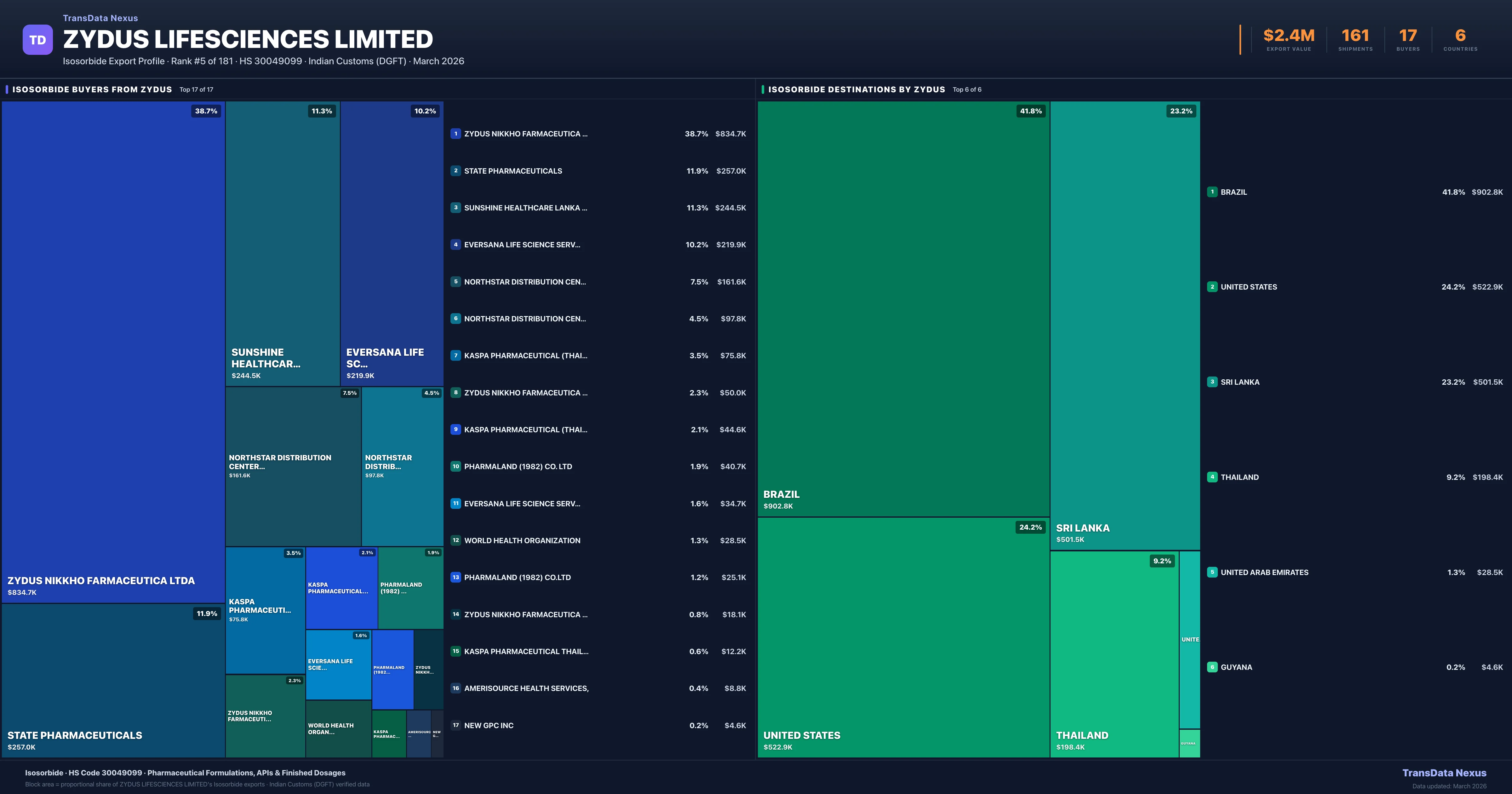The image size is (1512, 794).
Task: Click rank badge 2 beside State Pharmaceuticals
Action: [x=455, y=171]
